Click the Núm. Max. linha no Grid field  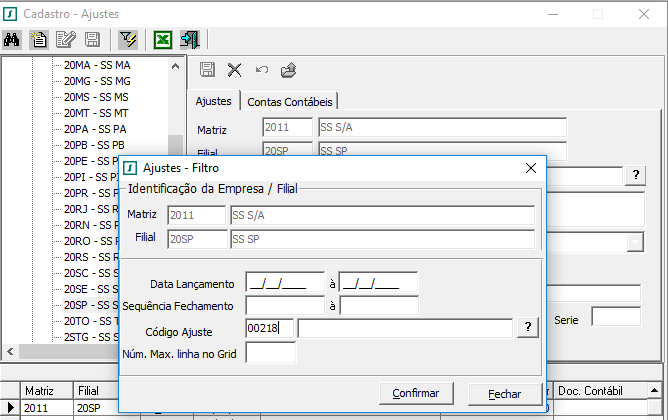coord(270,353)
